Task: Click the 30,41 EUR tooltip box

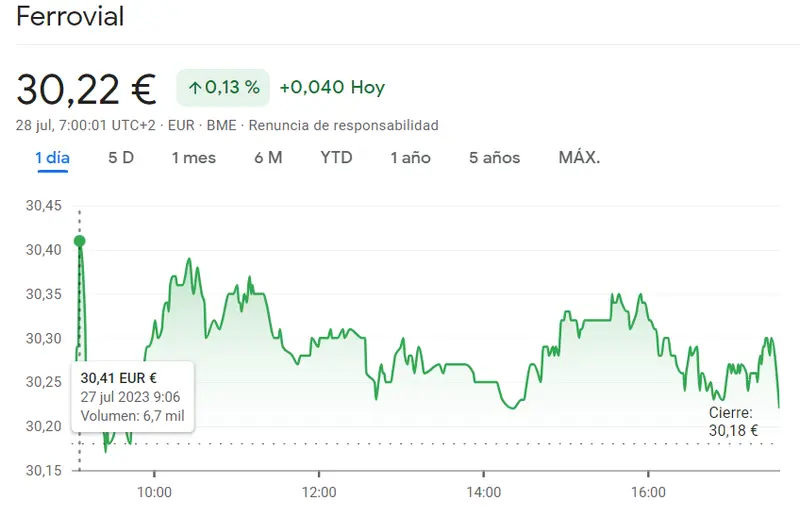Action: tap(133, 397)
